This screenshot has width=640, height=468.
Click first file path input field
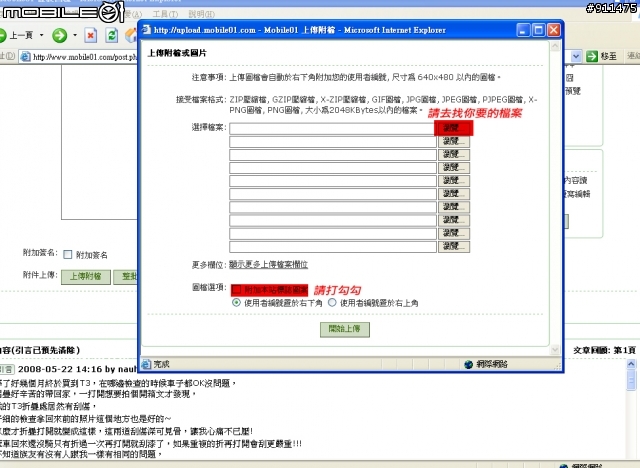click(x=331, y=129)
